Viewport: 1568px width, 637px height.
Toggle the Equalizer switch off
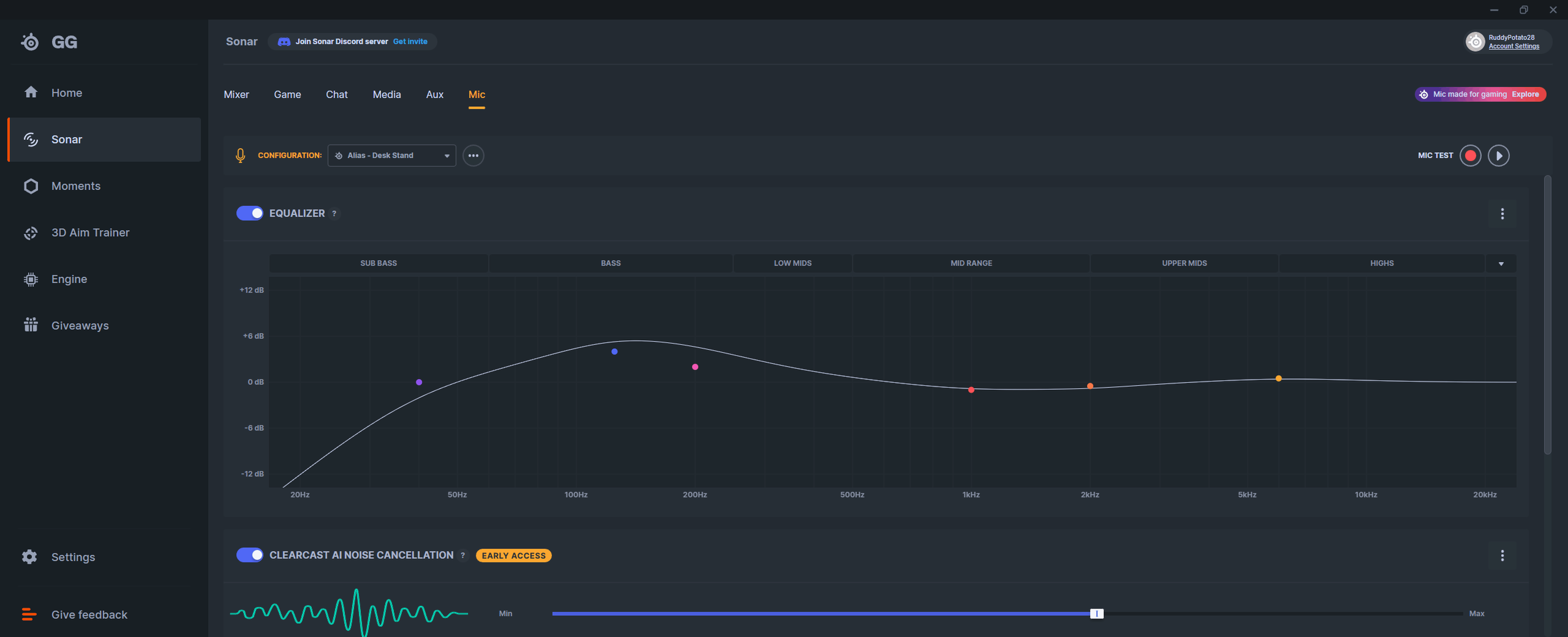(x=250, y=213)
